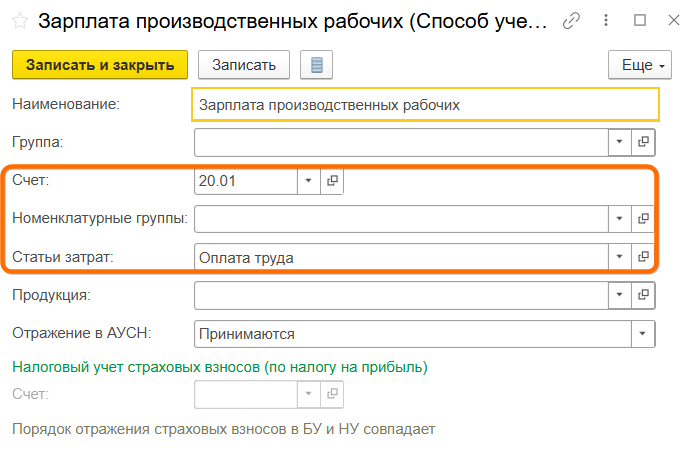Open the Оплата труда element icon

coord(643,257)
